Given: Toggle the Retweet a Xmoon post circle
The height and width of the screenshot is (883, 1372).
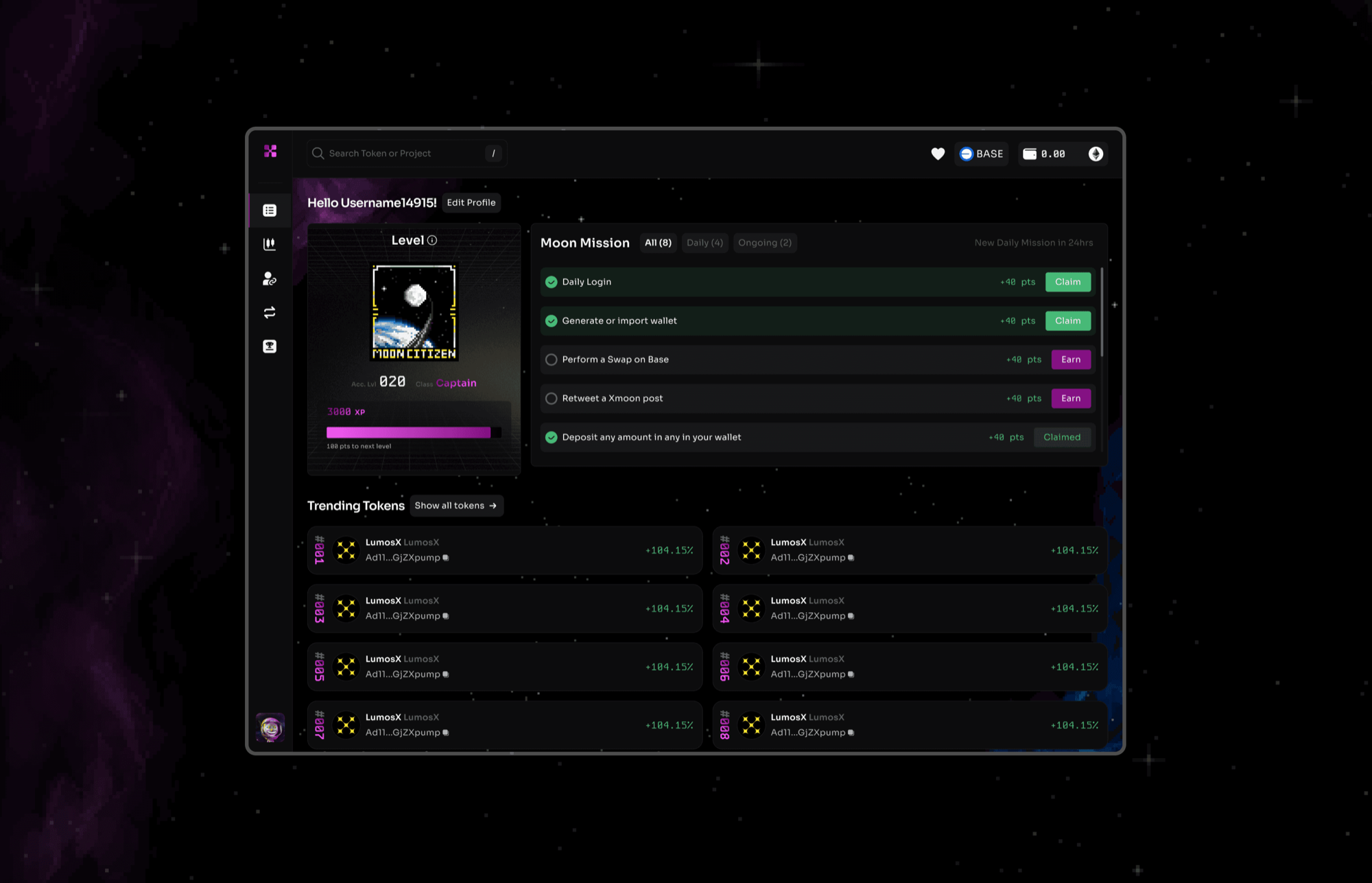Looking at the screenshot, I should (551, 398).
